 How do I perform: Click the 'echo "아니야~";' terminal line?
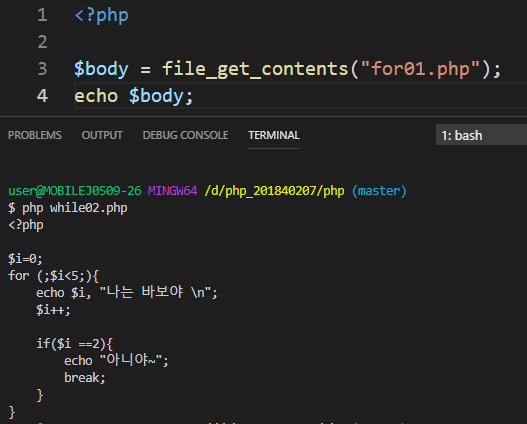coord(116,361)
